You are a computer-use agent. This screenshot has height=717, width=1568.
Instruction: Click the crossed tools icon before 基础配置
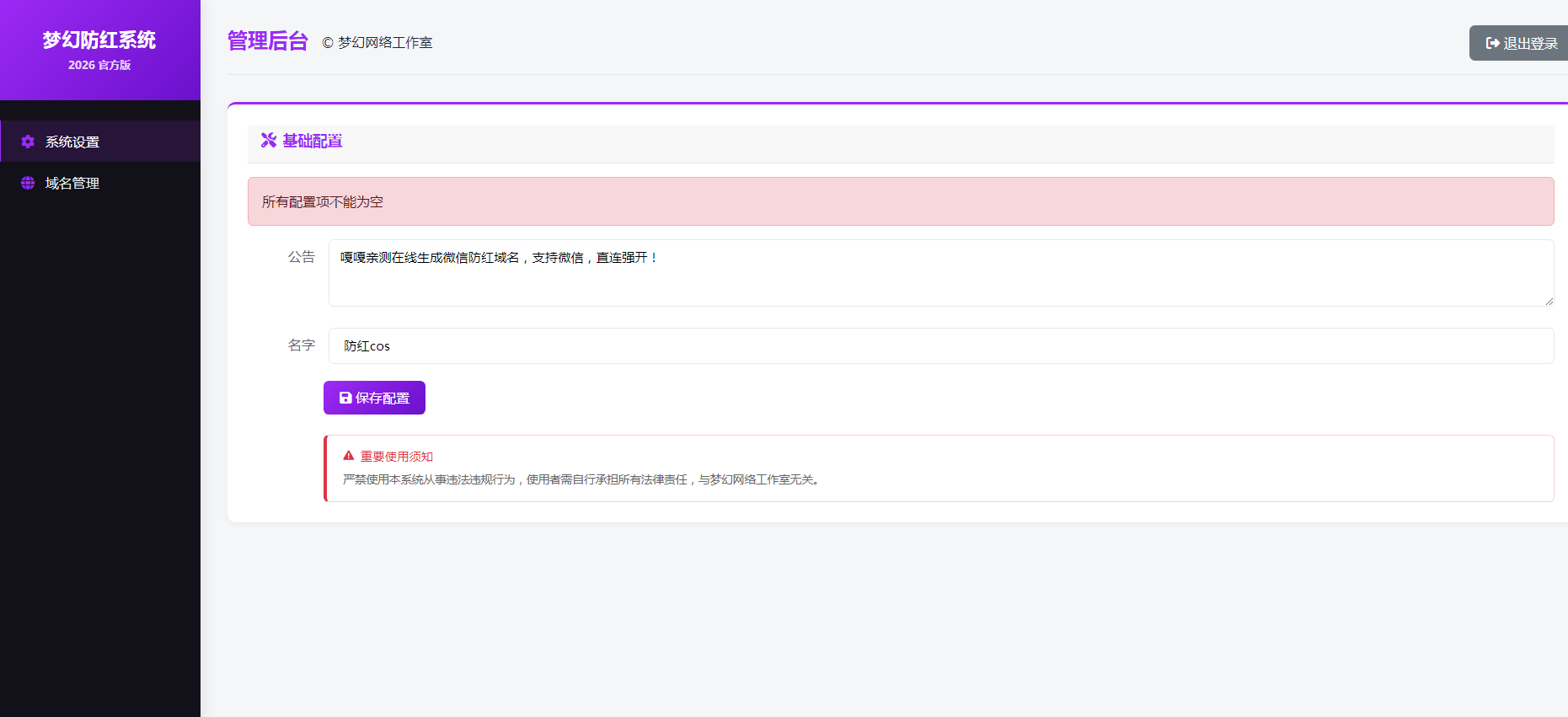(269, 140)
